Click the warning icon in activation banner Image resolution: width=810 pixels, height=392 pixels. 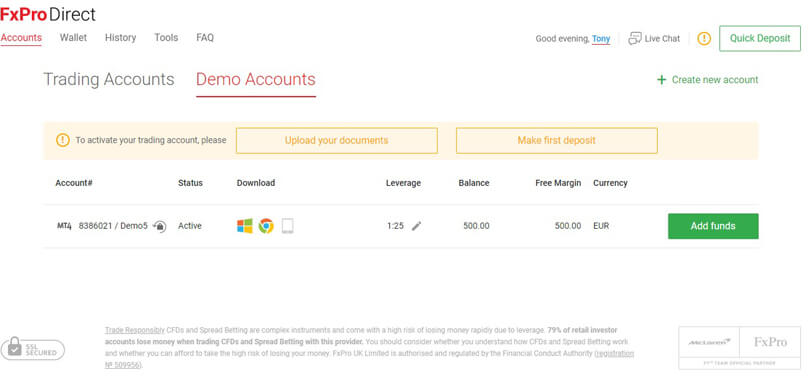63,140
